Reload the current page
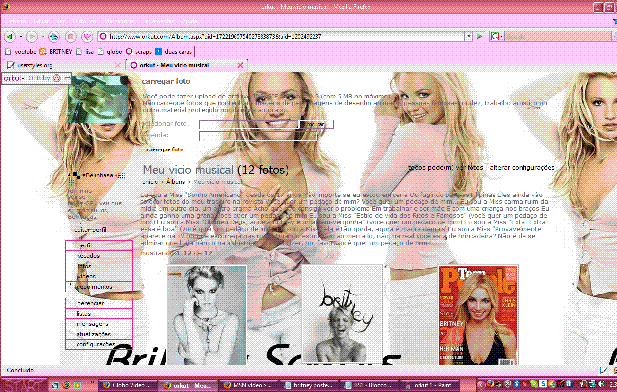This screenshot has width=617, height=392. [54, 37]
